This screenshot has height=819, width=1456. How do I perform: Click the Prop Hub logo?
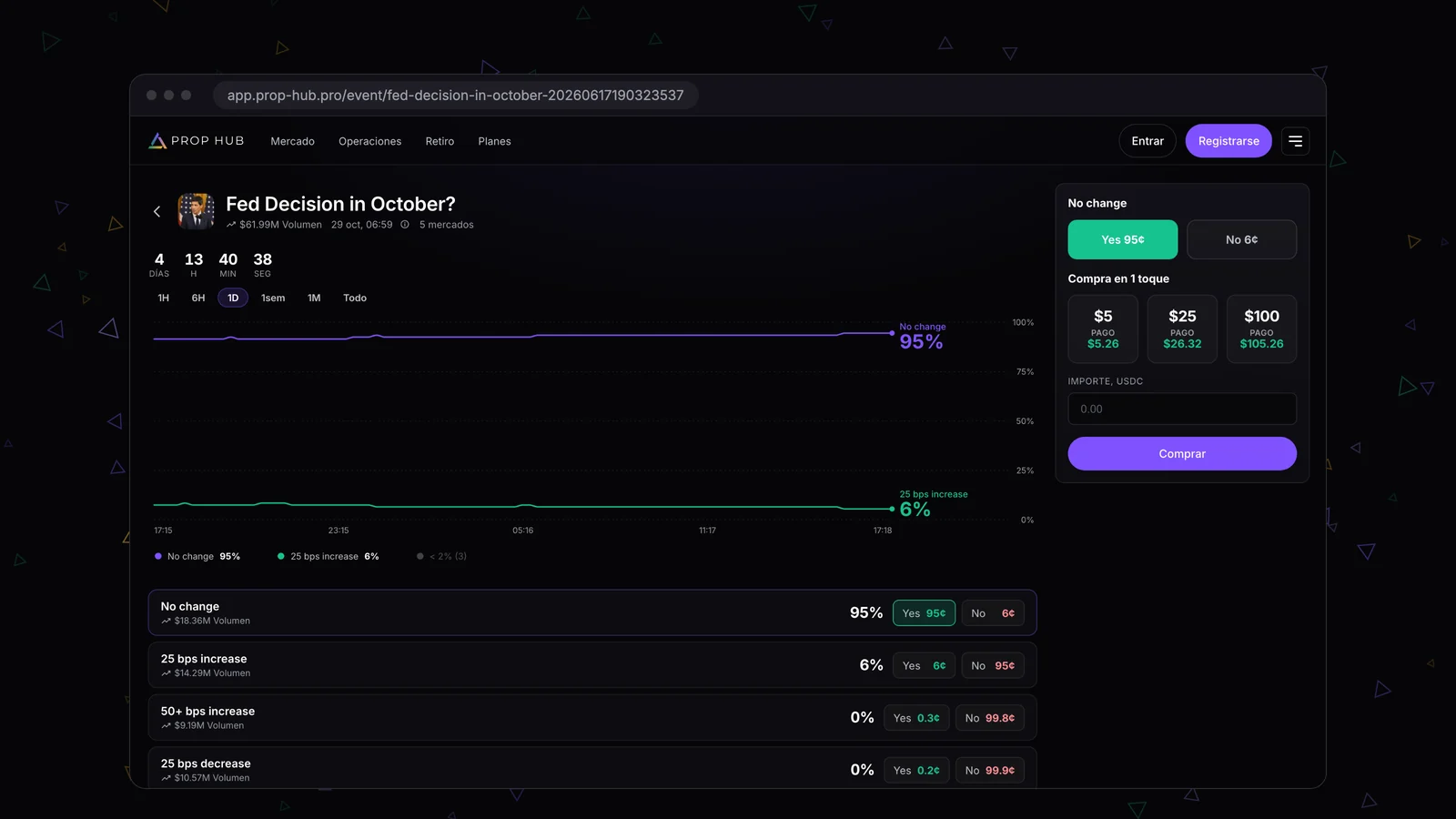coord(197,141)
